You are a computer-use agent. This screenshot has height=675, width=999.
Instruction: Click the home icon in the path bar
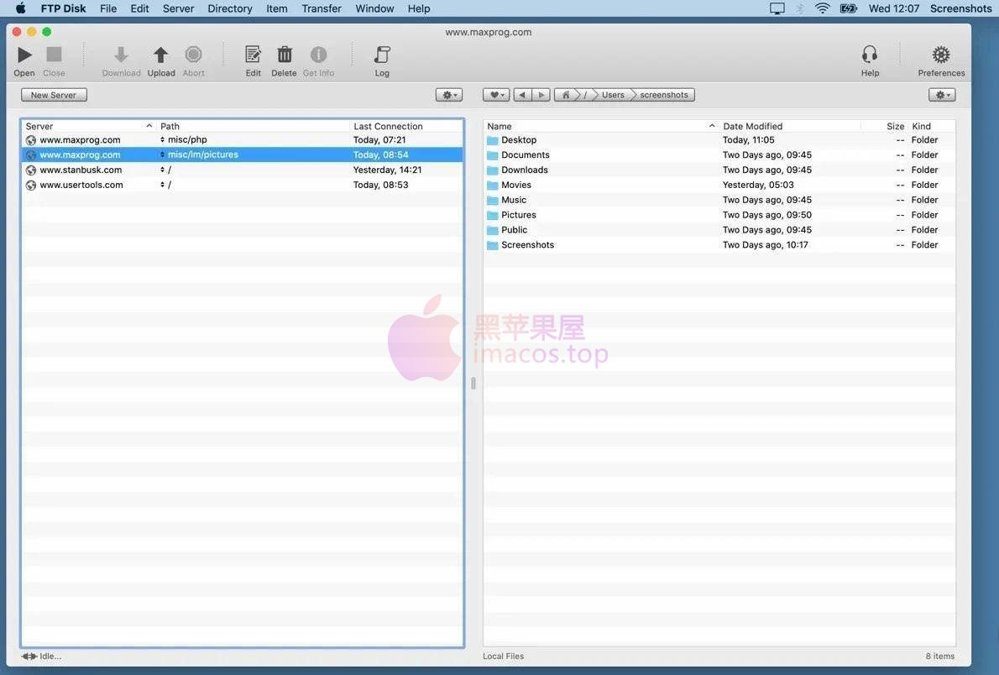coord(565,95)
